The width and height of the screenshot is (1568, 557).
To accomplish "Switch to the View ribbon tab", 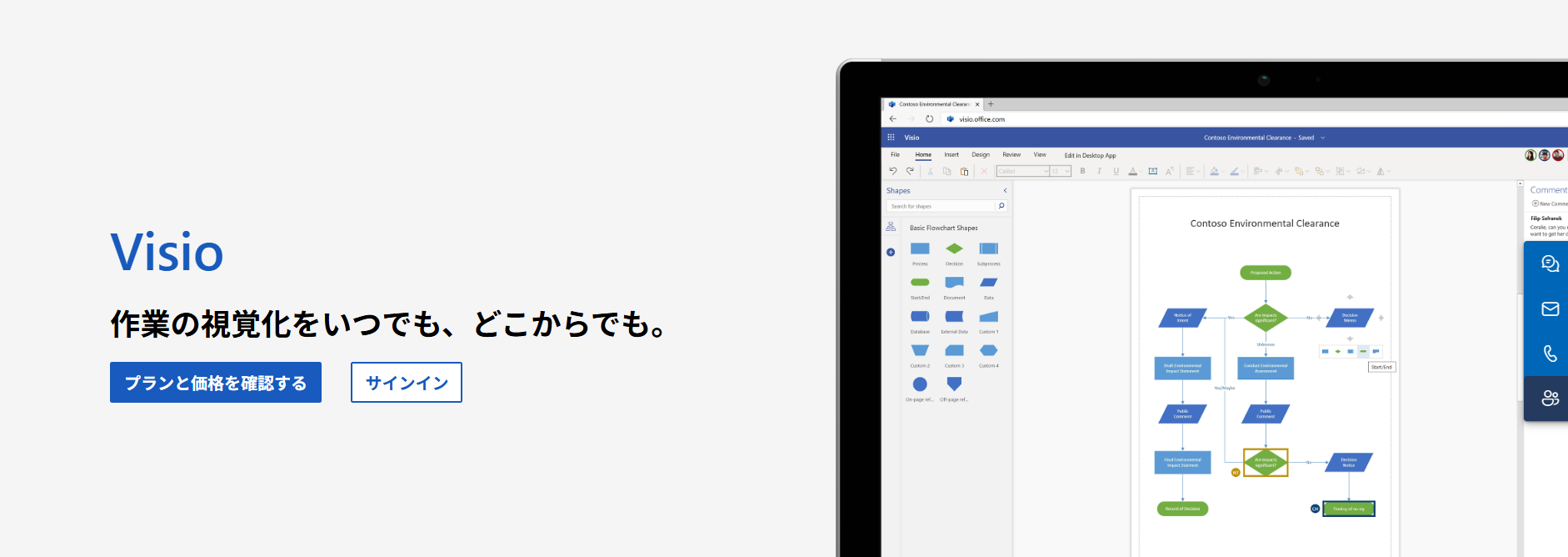I will click(x=1040, y=154).
